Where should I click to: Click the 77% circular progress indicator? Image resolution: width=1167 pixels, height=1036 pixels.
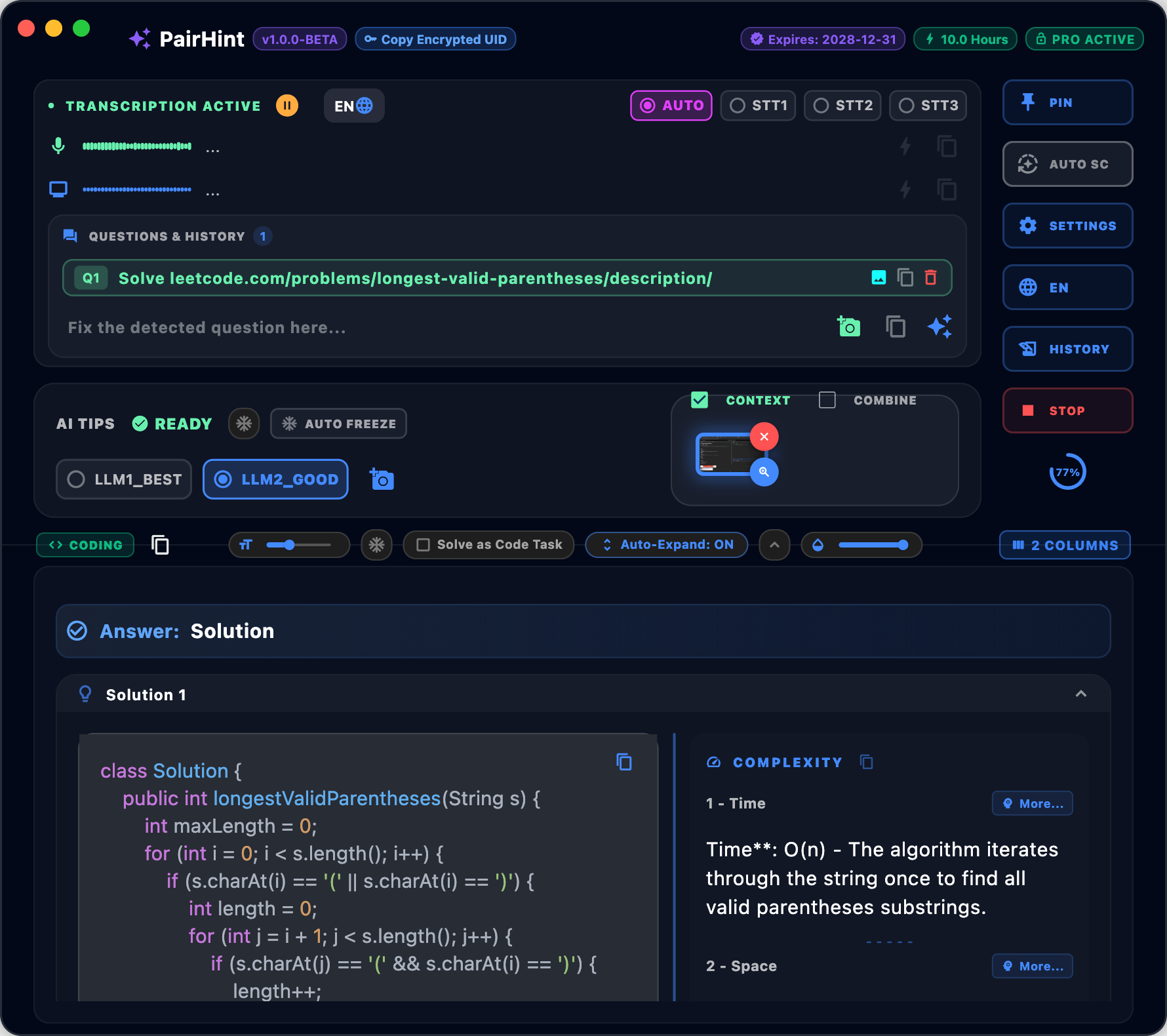coord(1067,472)
